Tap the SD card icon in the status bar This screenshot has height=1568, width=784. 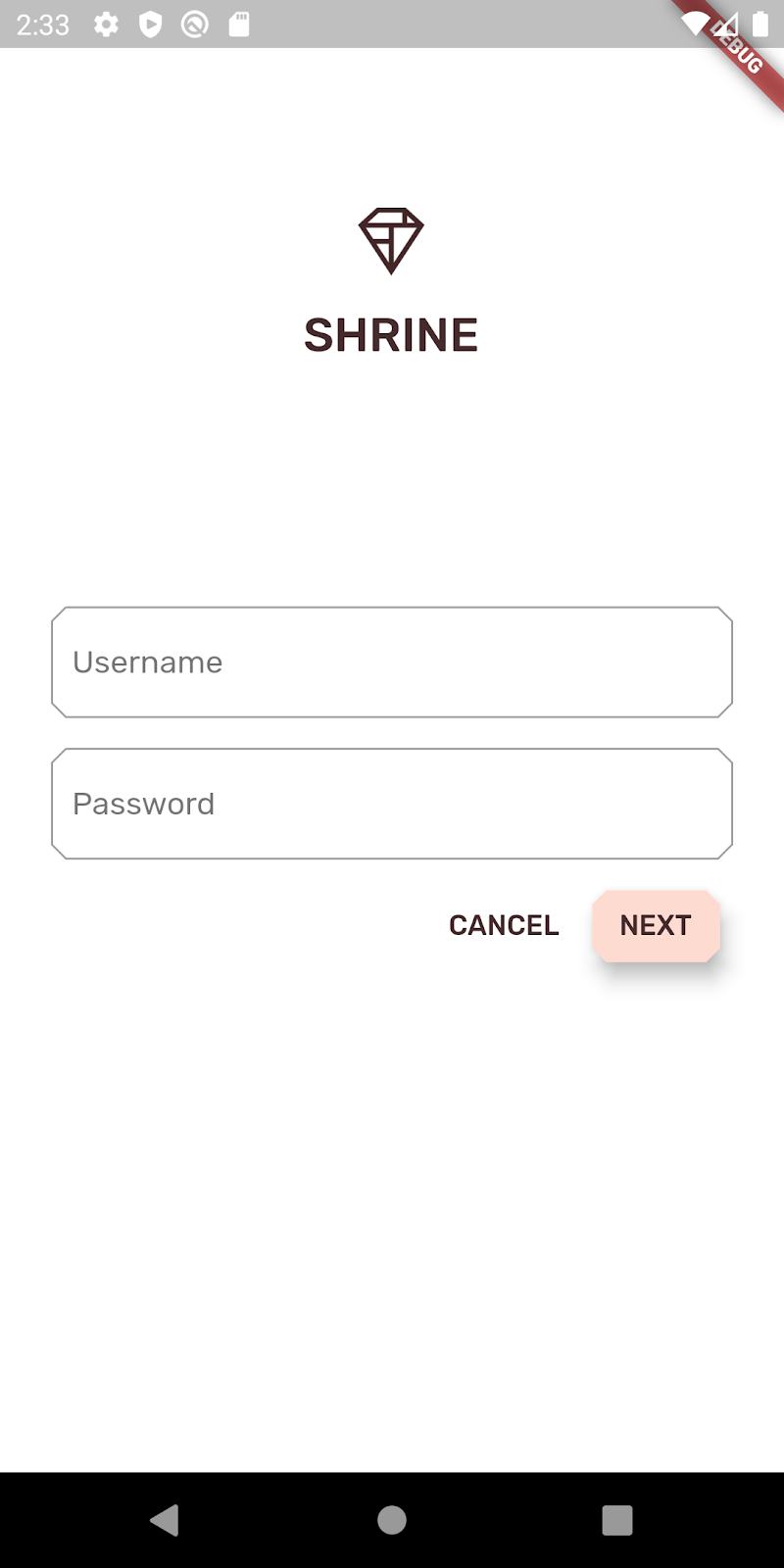[x=238, y=25]
